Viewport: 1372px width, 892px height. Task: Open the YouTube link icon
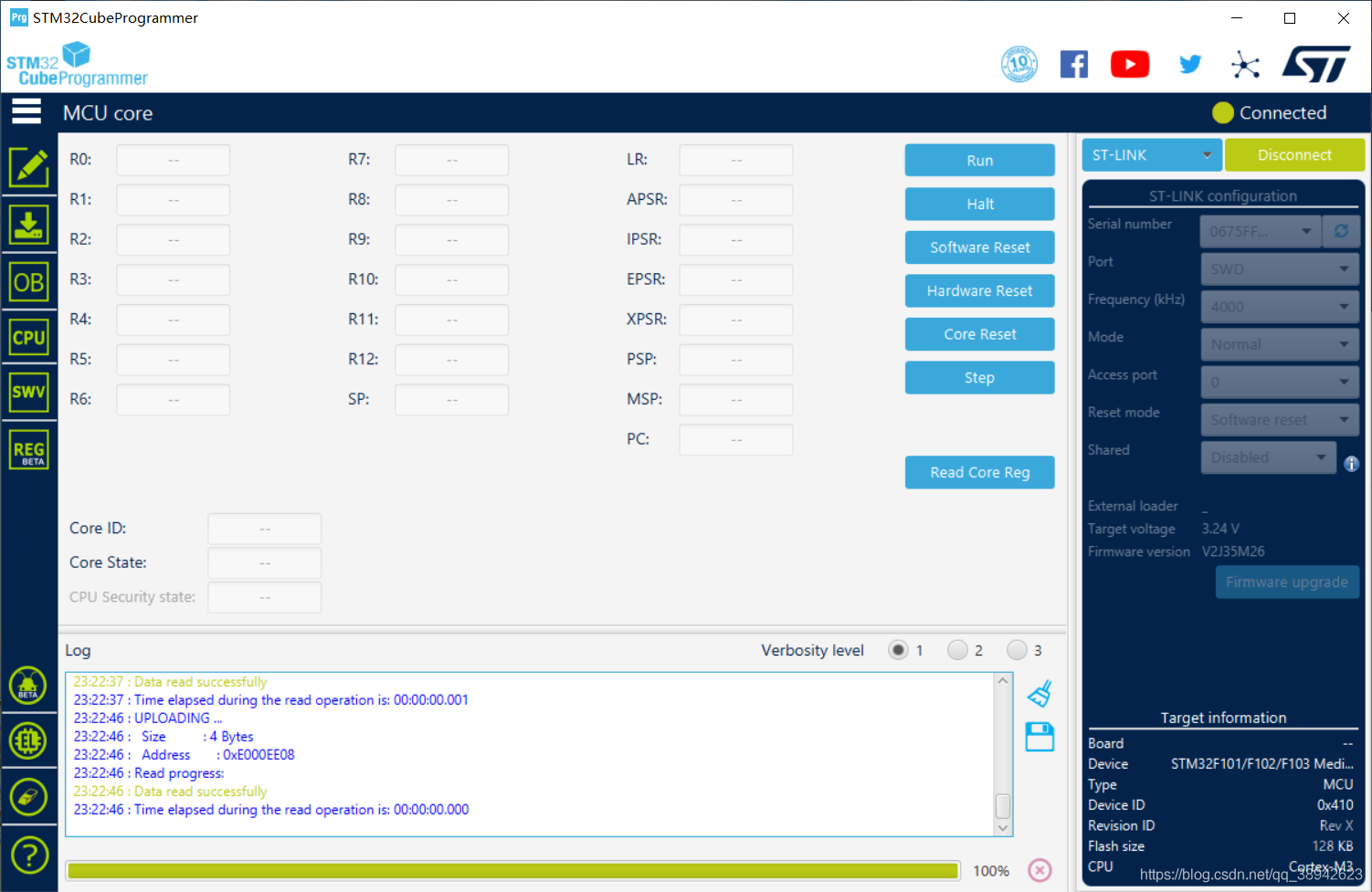pyautogui.click(x=1130, y=64)
